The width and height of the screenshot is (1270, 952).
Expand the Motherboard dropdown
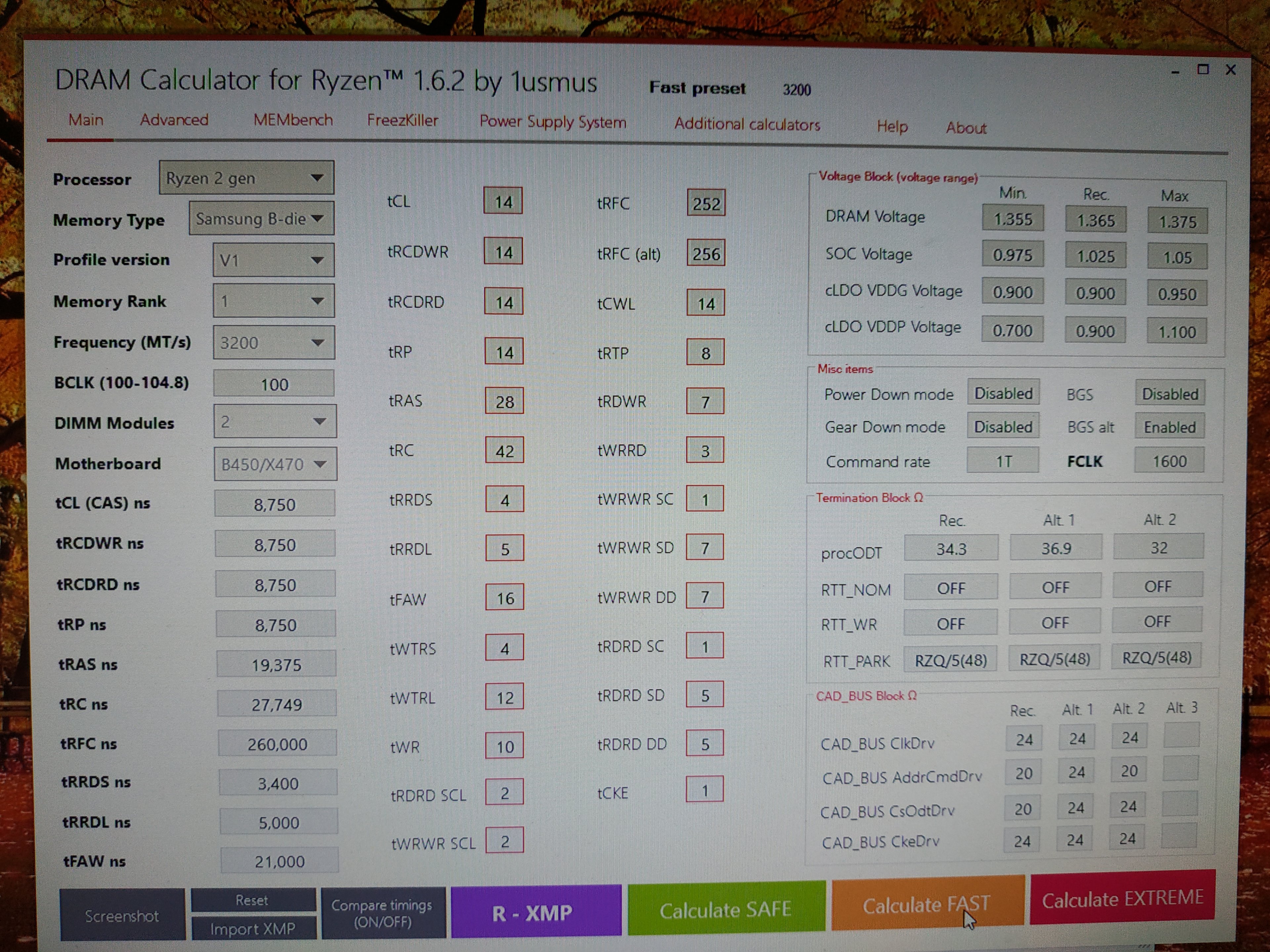(x=275, y=464)
